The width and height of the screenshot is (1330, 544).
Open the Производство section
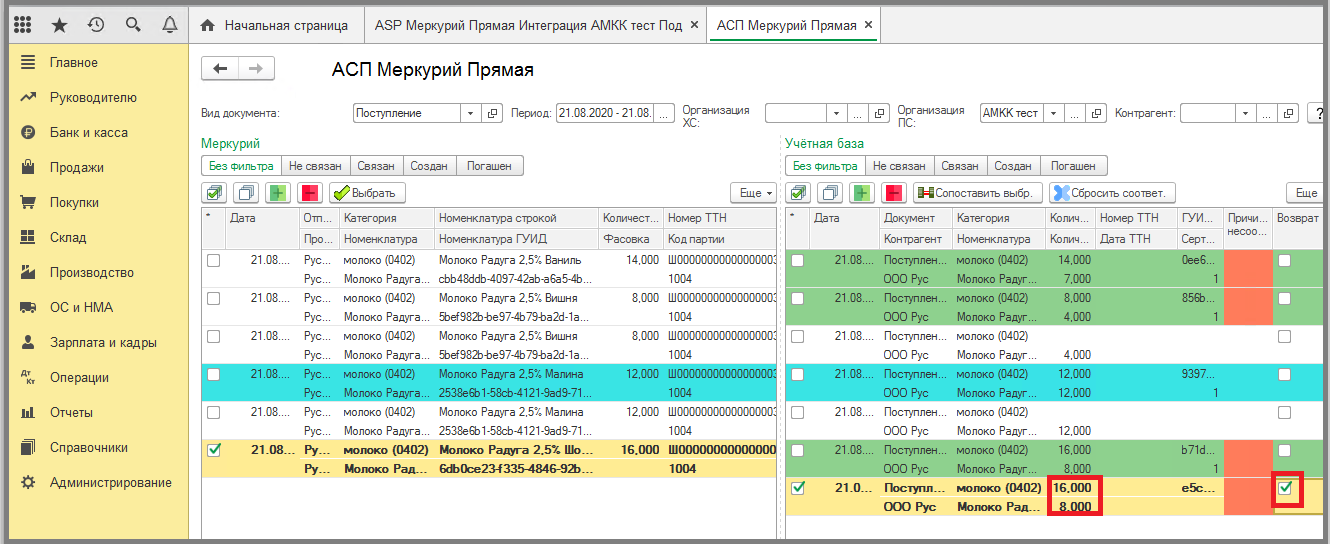tap(92, 272)
